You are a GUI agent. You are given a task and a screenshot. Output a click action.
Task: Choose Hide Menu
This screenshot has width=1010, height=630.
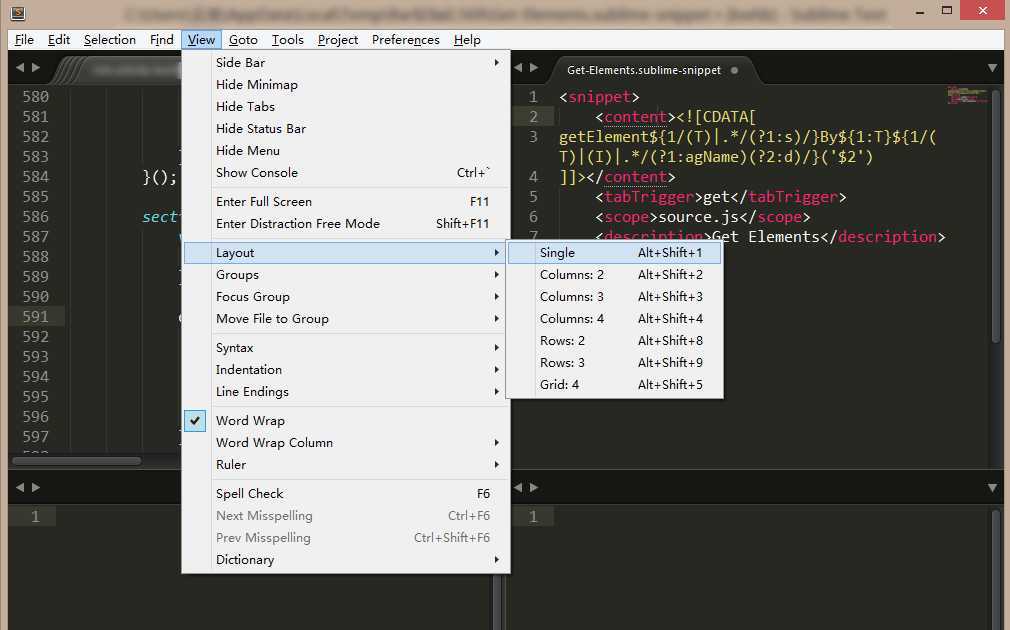point(346,150)
